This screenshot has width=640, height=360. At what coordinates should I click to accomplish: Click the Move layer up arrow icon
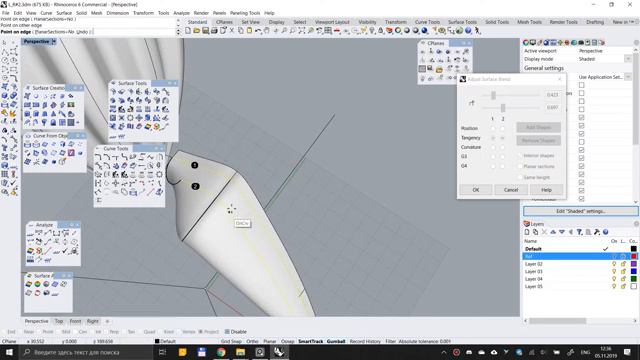[553, 232]
